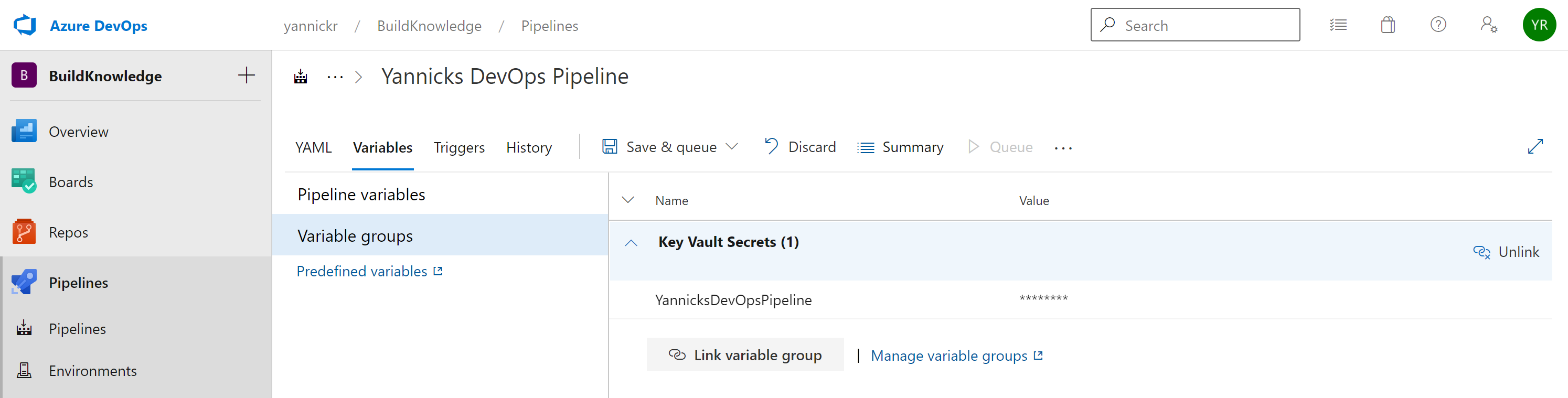
Task: Open the breadcrumb ellipsis before the pipeline title
Action: tap(335, 77)
